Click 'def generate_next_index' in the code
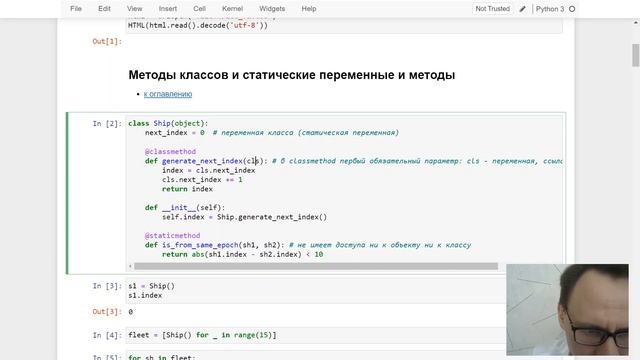This screenshot has height=360, width=640. click(x=193, y=161)
